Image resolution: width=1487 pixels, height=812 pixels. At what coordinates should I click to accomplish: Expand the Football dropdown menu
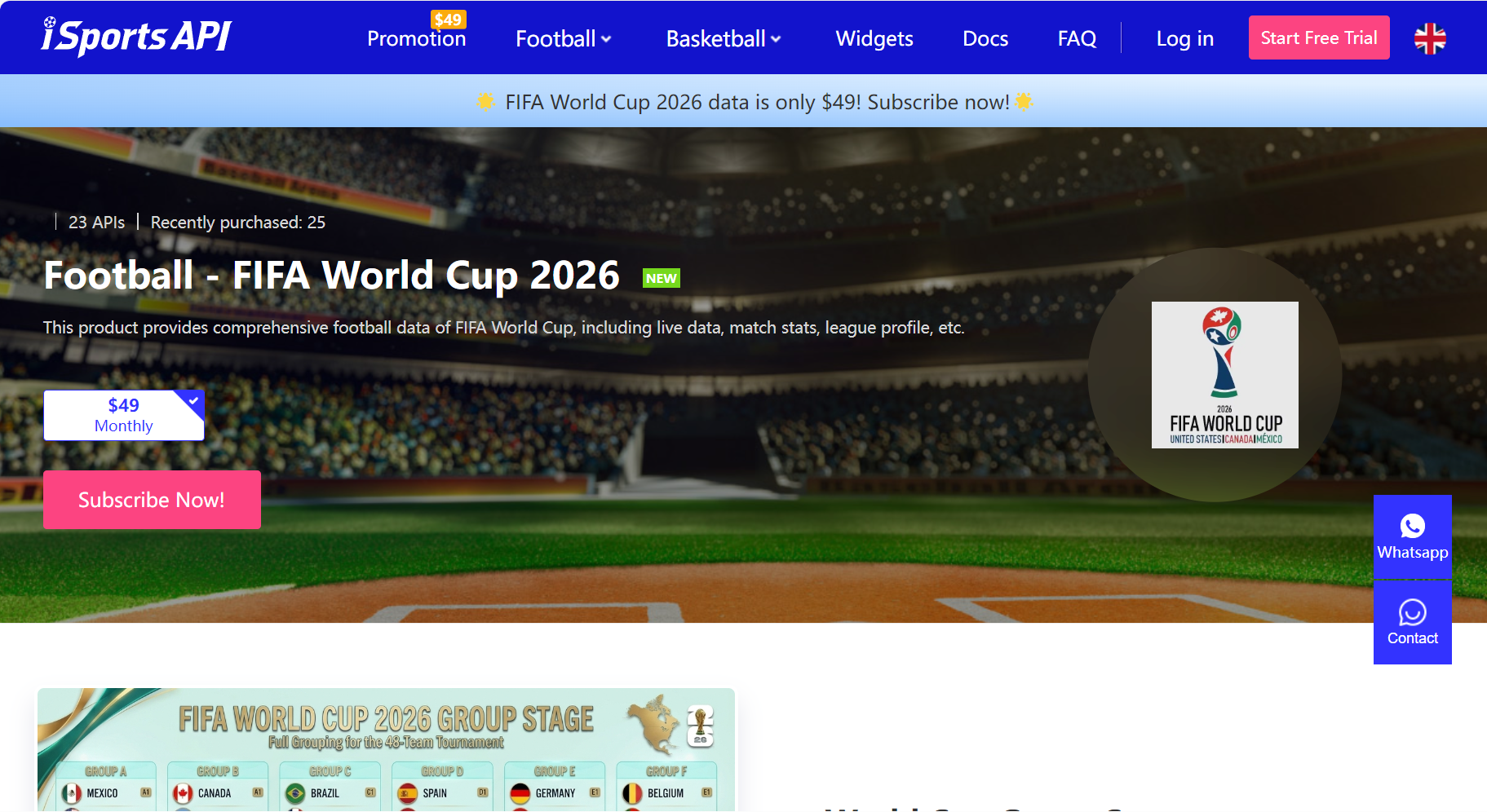pyautogui.click(x=563, y=38)
